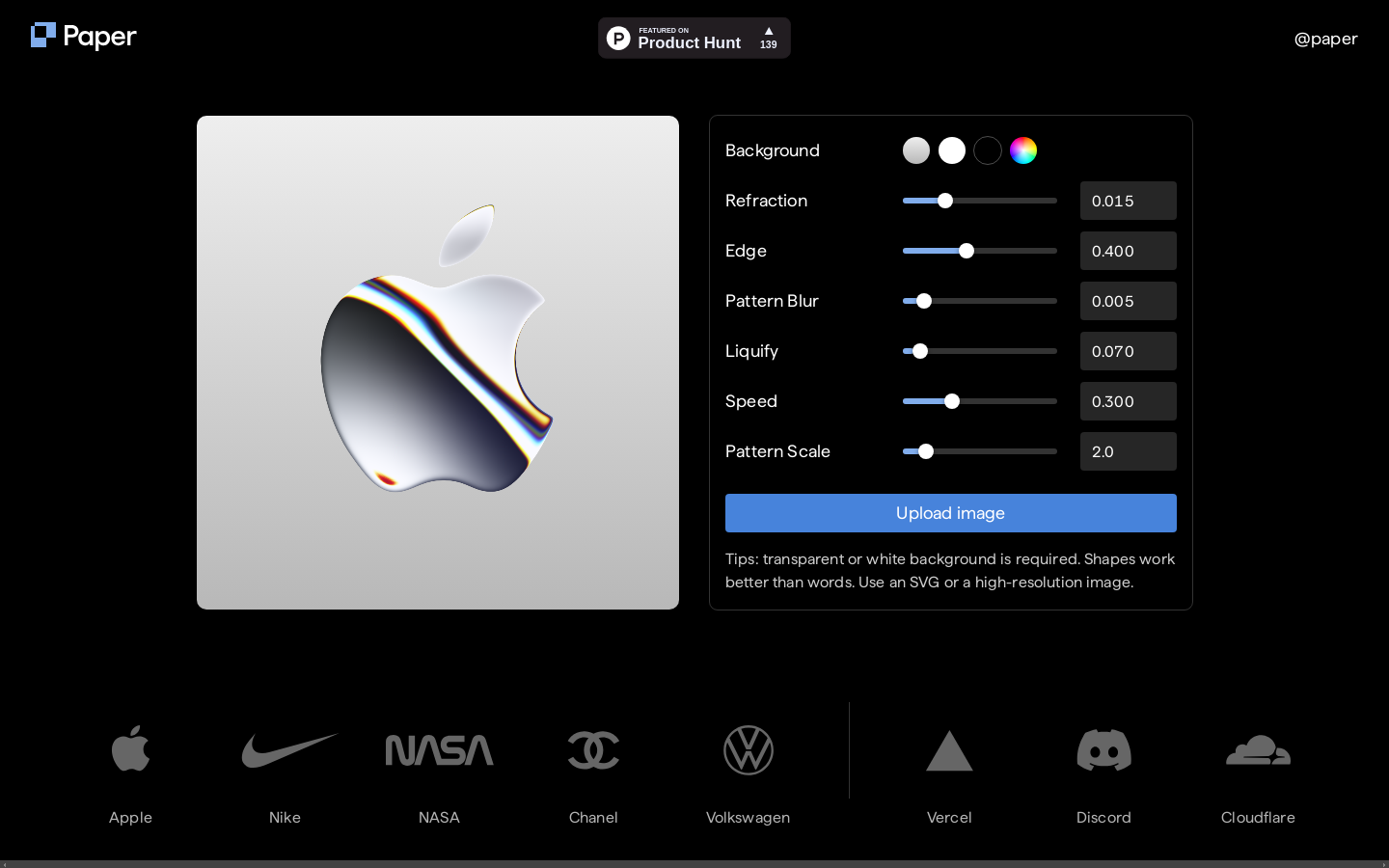This screenshot has height=868, width=1389.
Task: Click the Pattern Scale slider handle
Action: point(926,451)
